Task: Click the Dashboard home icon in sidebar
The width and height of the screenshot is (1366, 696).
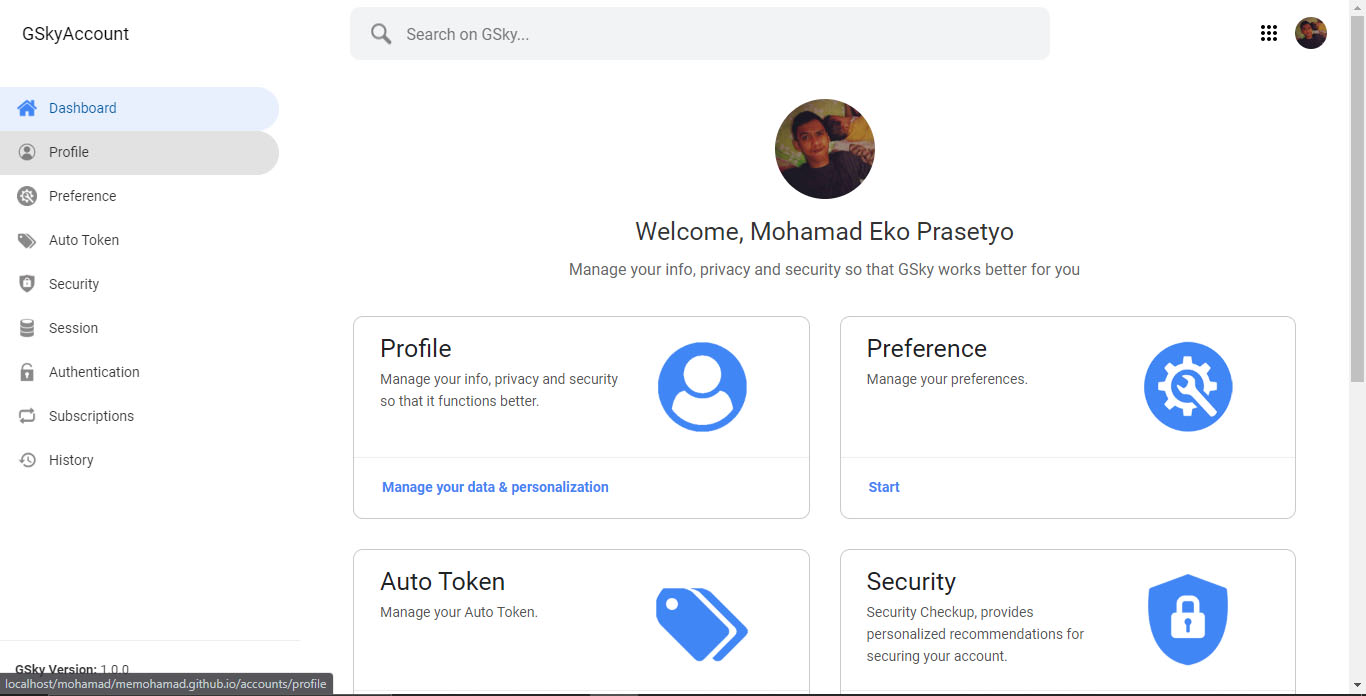Action: 27,108
